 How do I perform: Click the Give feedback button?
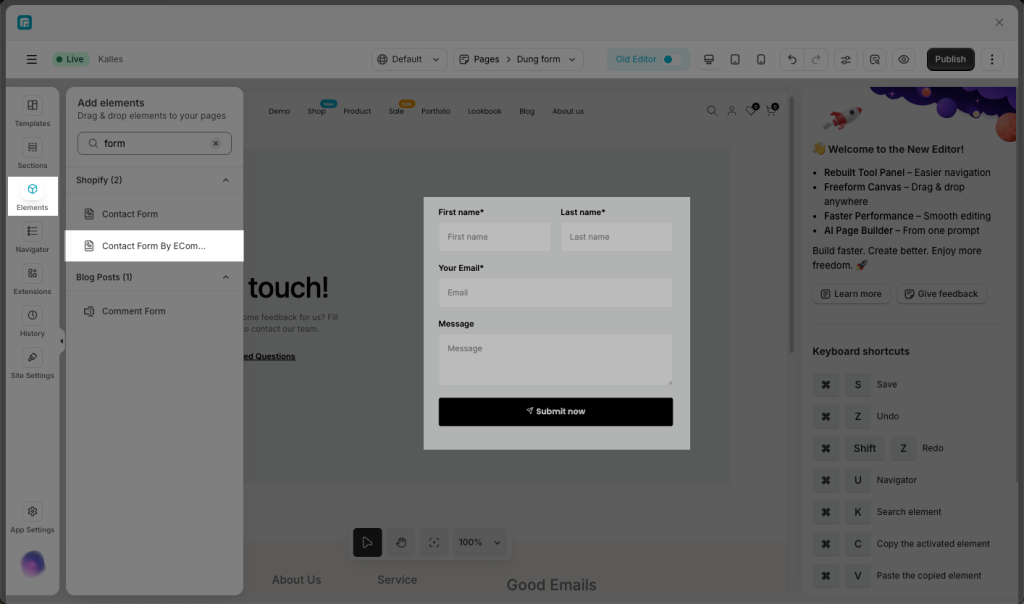pos(940,294)
